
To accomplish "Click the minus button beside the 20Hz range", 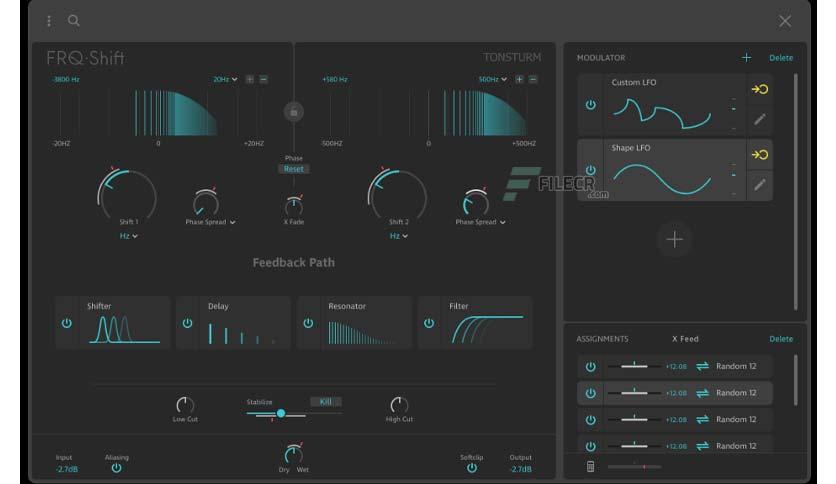I will coord(263,79).
